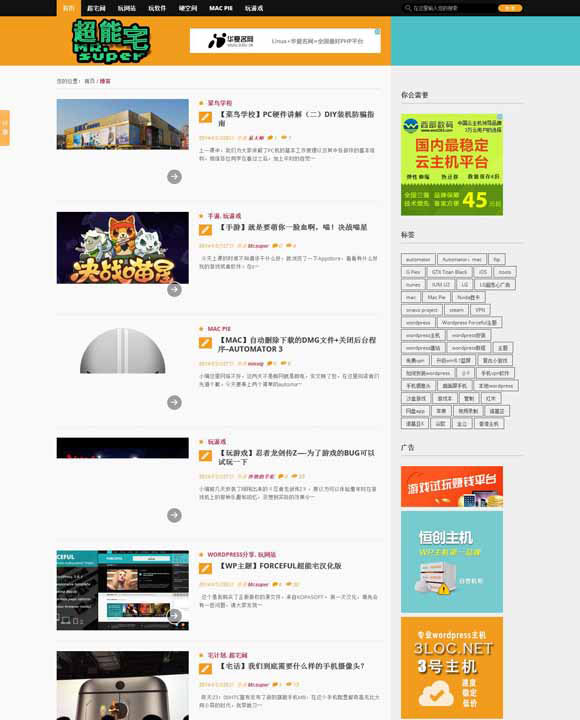Open the 【WP主题】FORCEFUL超能宅汉化版 post title
This screenshot has width=580, height=720.
pos(280,566)
